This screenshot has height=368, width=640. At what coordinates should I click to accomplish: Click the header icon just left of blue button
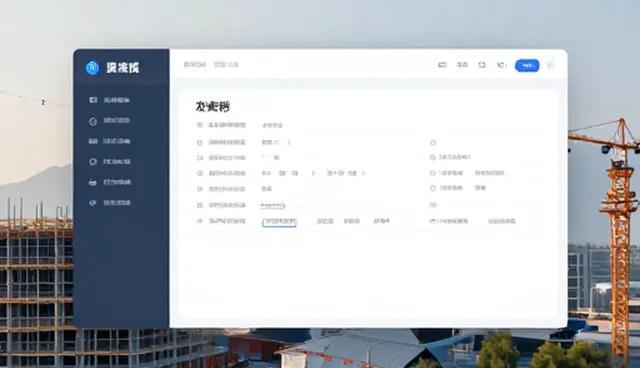(x=501, y=65)
